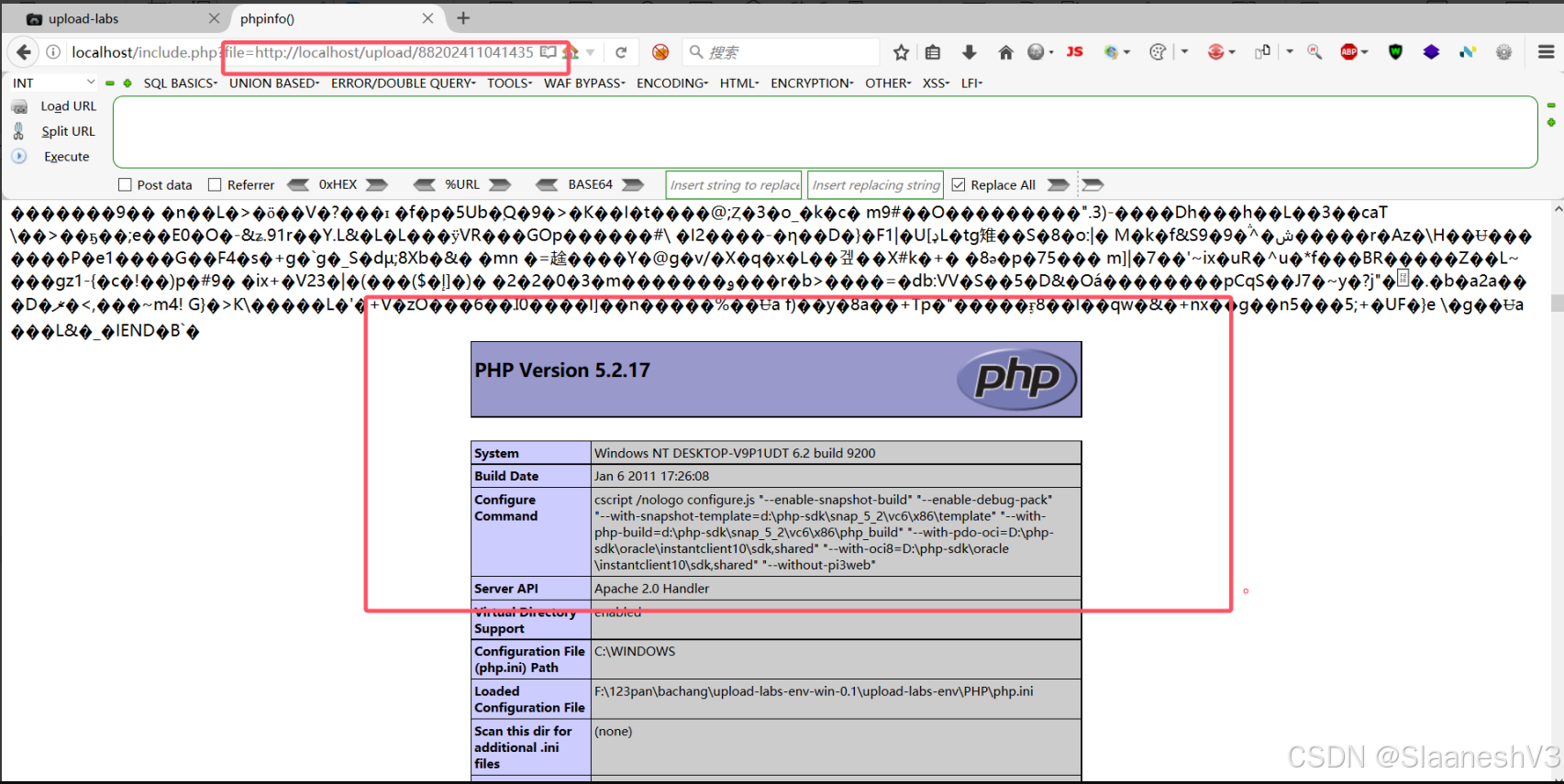Click the browser search box
This screenshot has width=1564, height=784.
point(782,52)
